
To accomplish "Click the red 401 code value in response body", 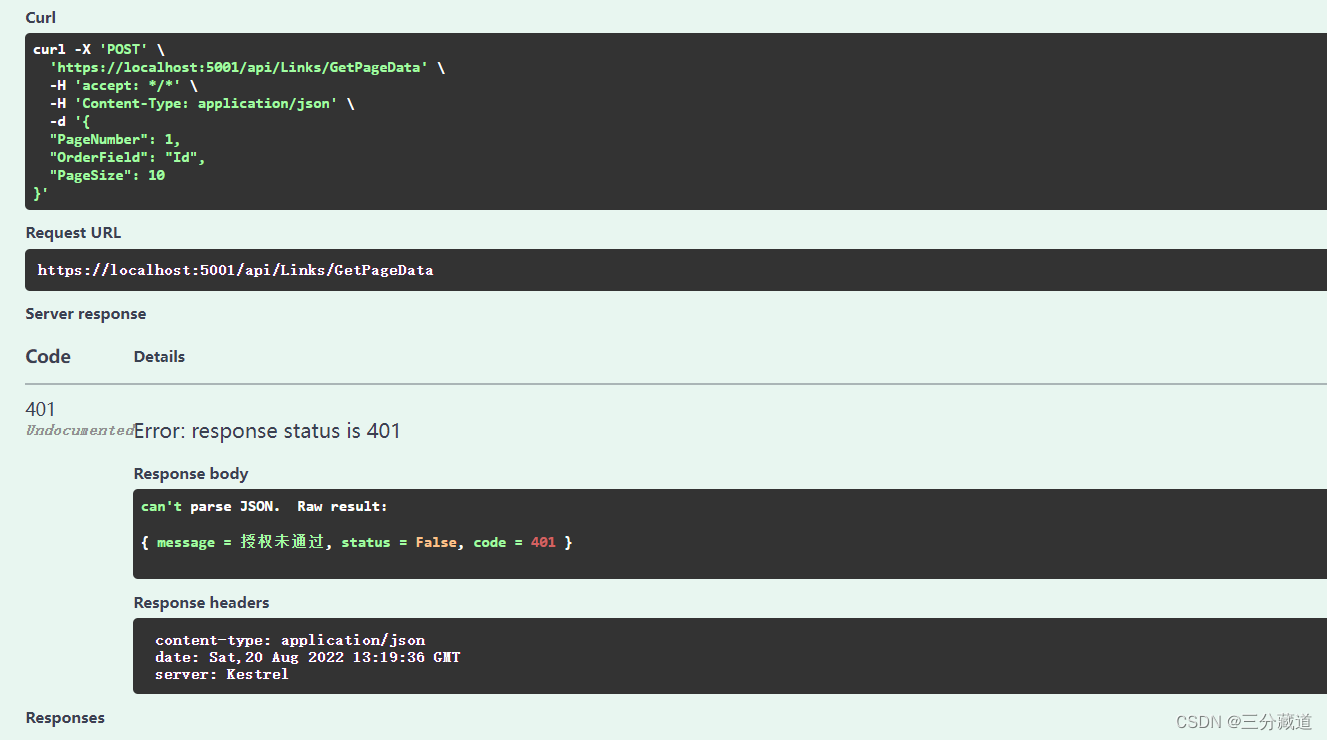I will (543, 542).
